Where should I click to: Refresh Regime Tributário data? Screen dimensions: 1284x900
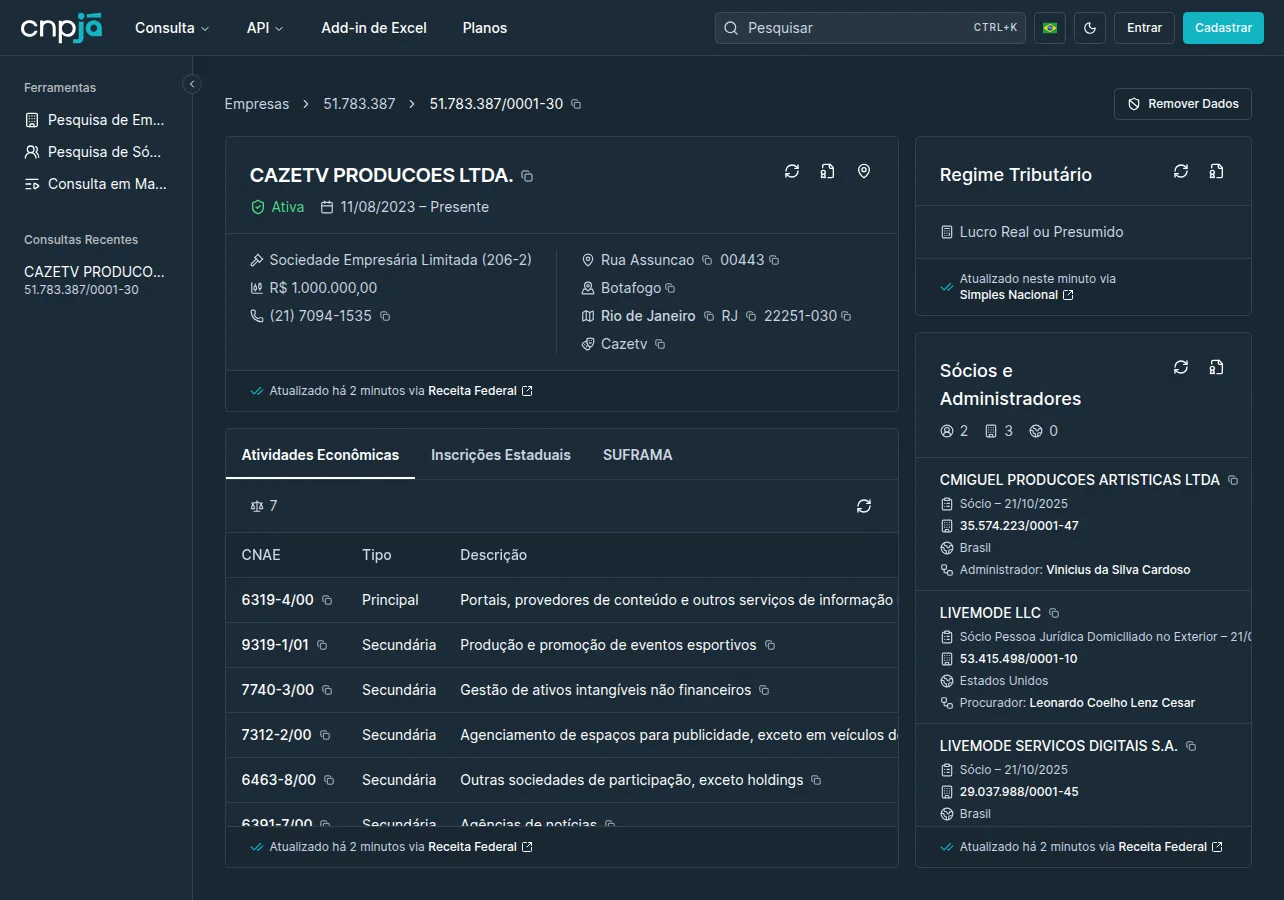tap(1181, 171)
